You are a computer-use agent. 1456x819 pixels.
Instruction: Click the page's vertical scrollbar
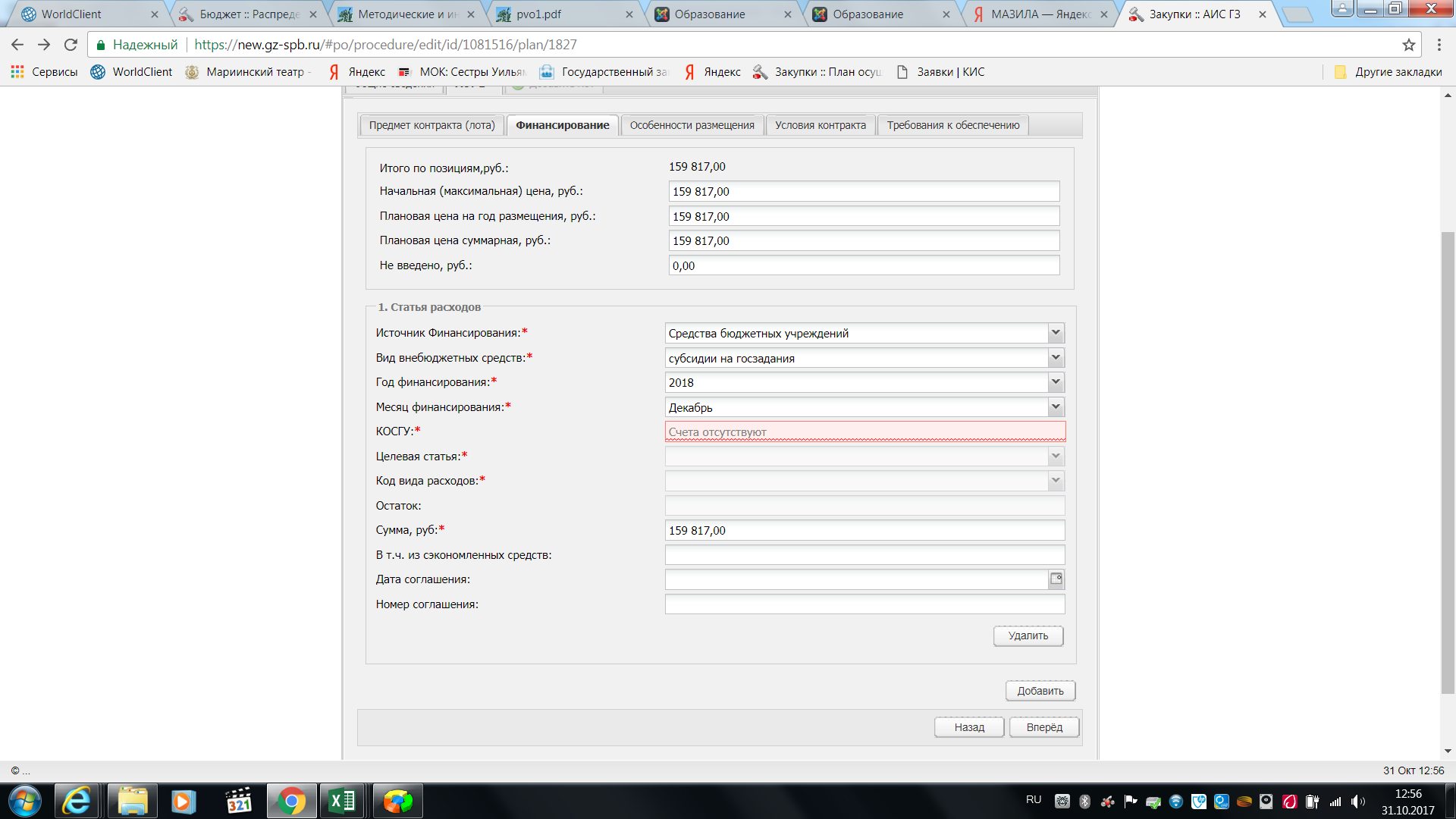(x=1448, y=463)
